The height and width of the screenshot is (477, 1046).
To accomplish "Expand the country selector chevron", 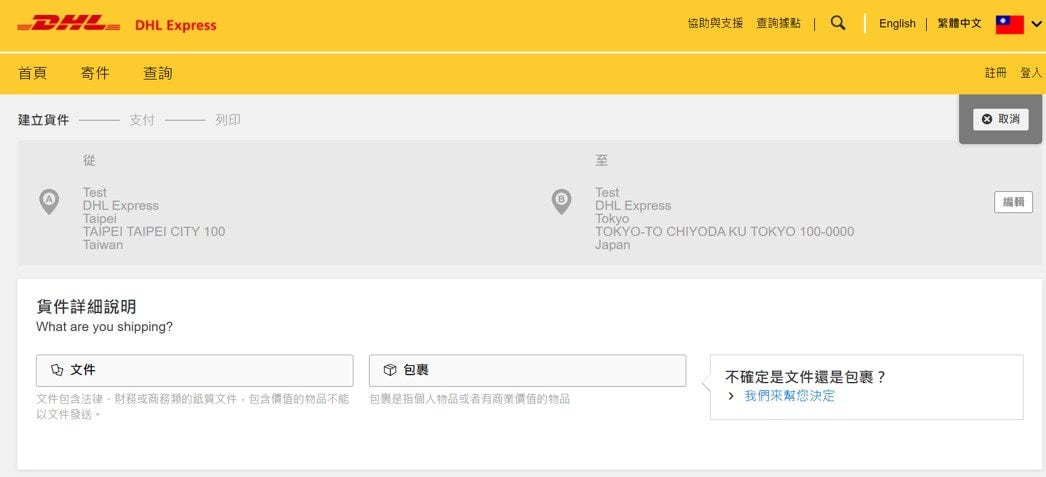I will (x=1035, y=25).
